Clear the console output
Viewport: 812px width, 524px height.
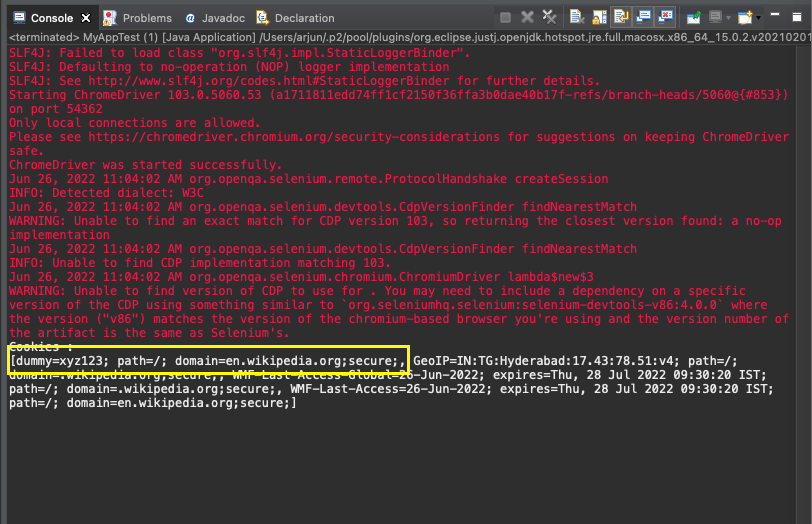(x=577, y=17)
